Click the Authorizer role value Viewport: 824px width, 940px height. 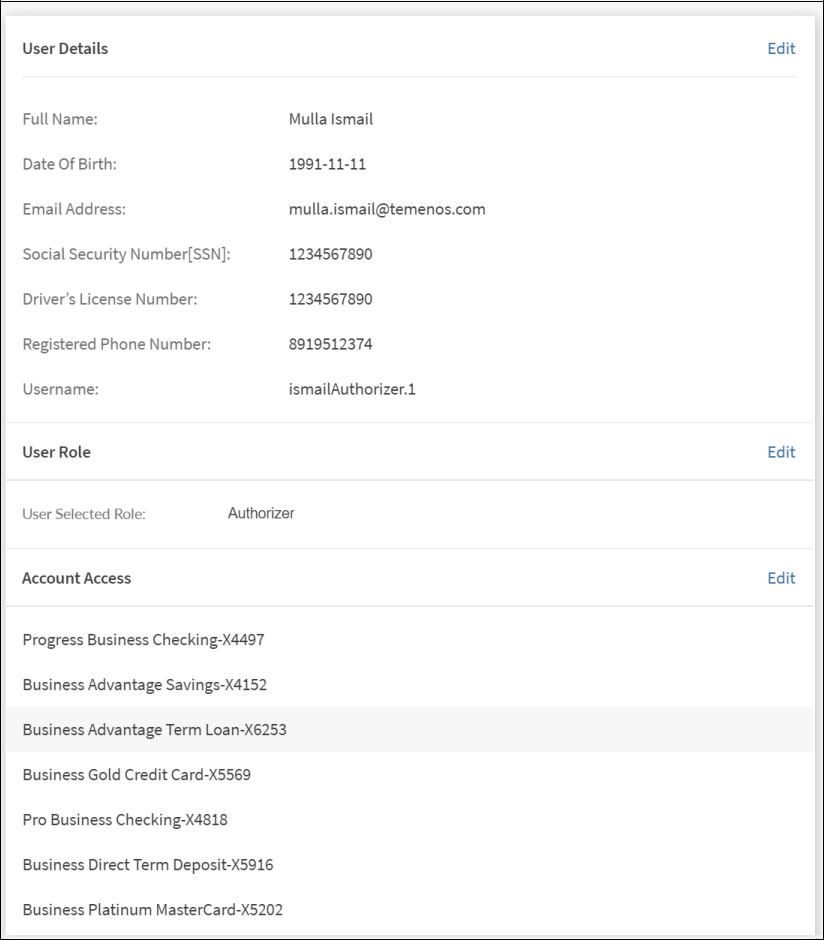pyautogui.click(x=261, y=513)
